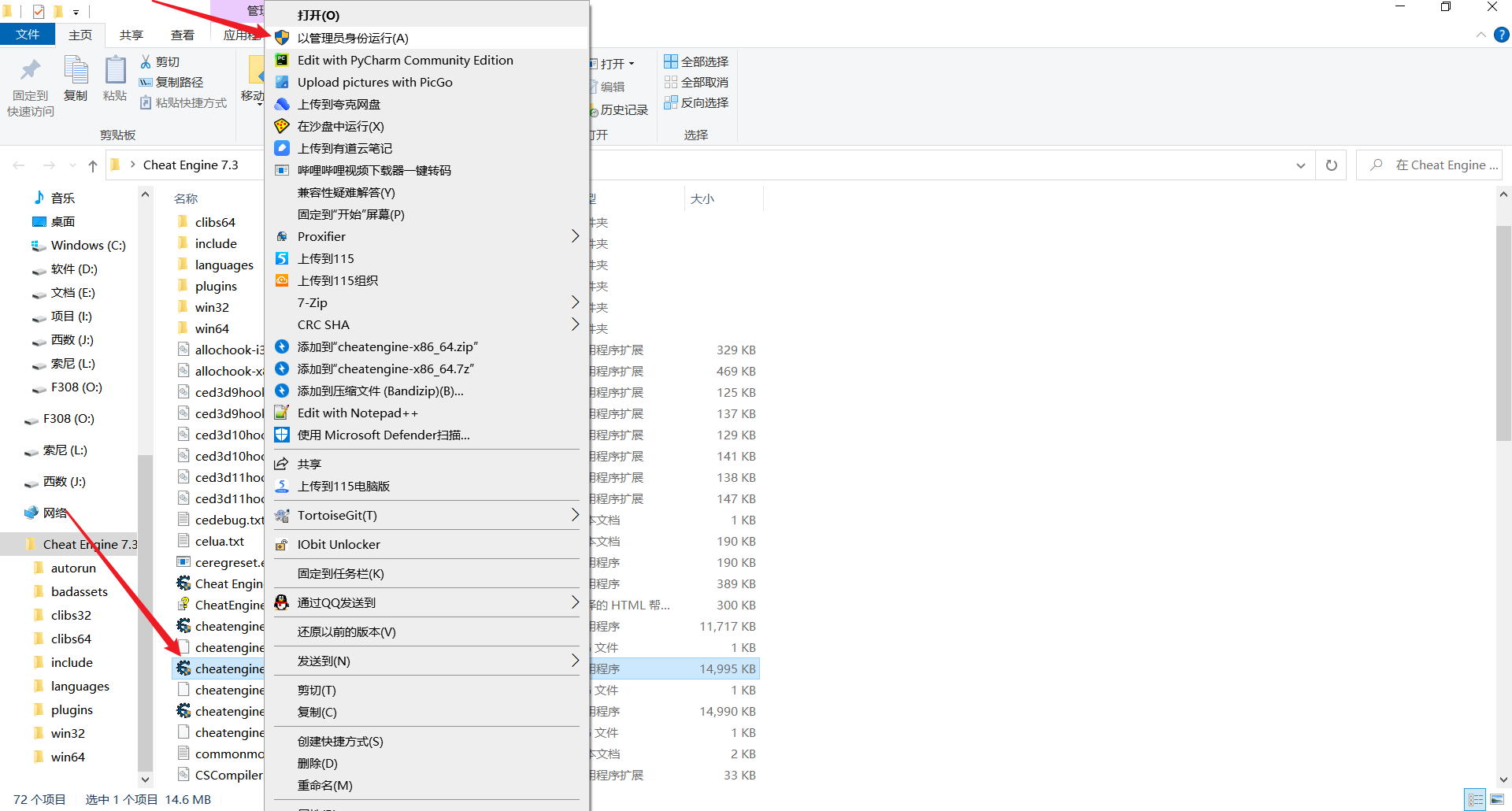Image resolution: width=1512 pixels, height=811 pixels.
Task: Click the 上传到115电脑版 icon
Action: pyautogui.click(x=282, y=486)
